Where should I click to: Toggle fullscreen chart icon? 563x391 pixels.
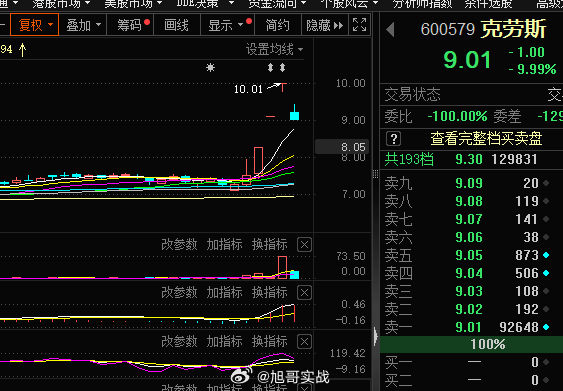coord(359,25)
